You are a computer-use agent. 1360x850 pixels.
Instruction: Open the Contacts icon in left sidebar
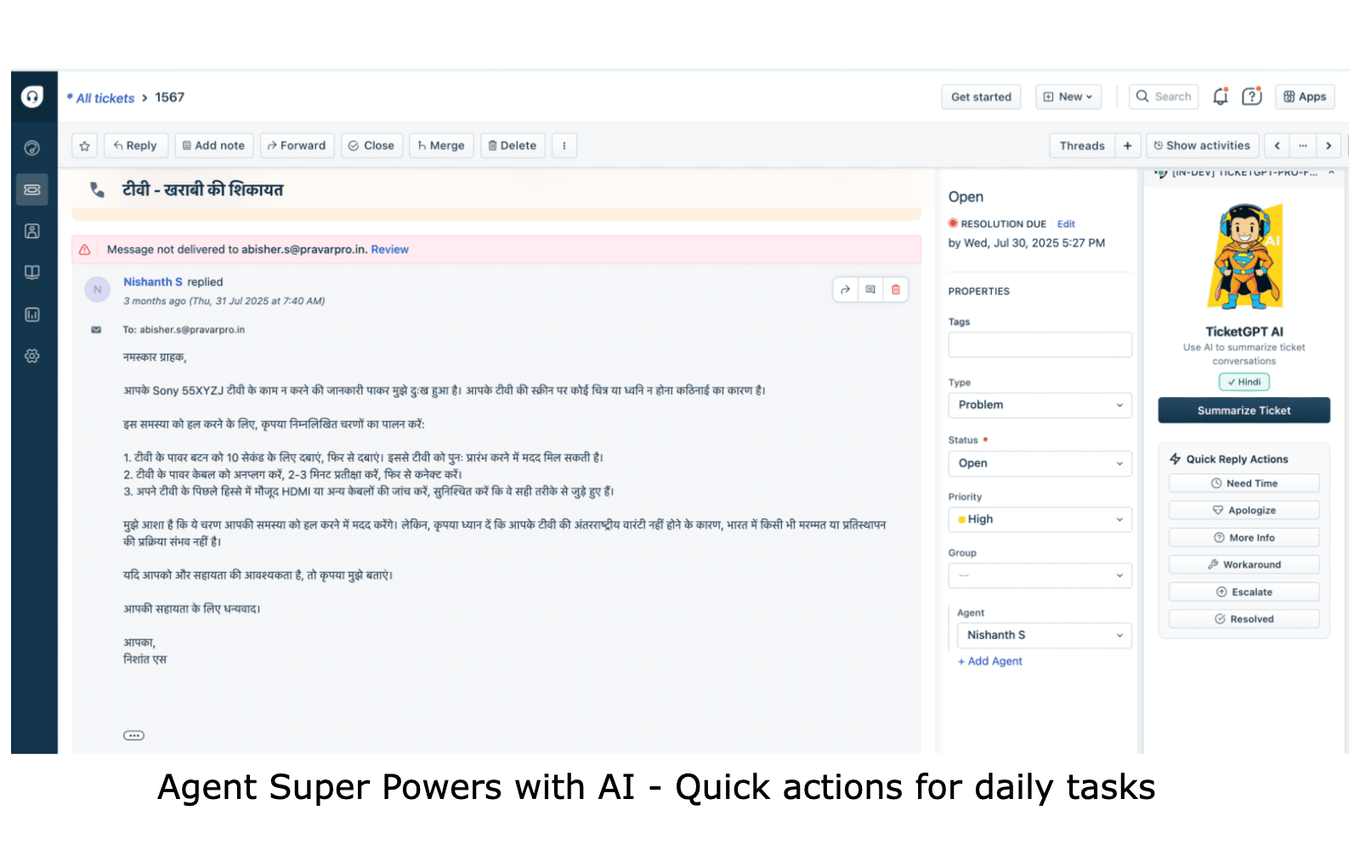point(32,231)
